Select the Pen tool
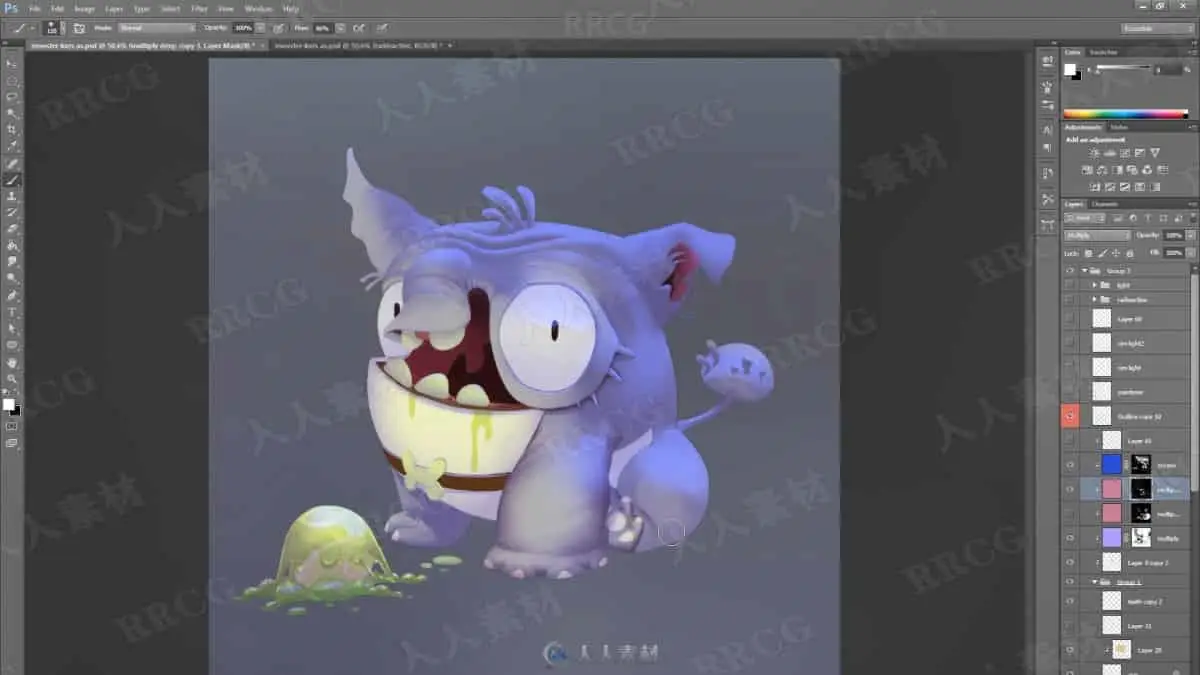Image resolution: width=1200 pixels, height=675 pixels. pyautogui.click(x=13, y=296)
